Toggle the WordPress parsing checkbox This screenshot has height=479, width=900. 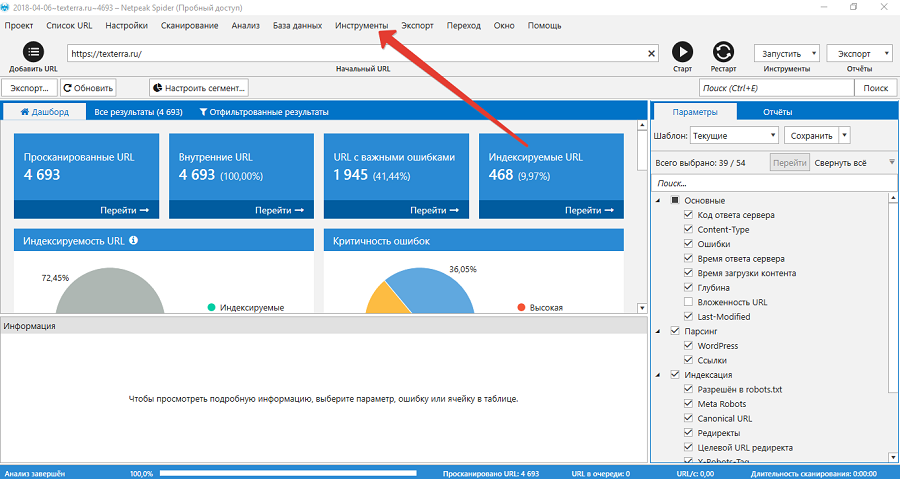point(688,345)
